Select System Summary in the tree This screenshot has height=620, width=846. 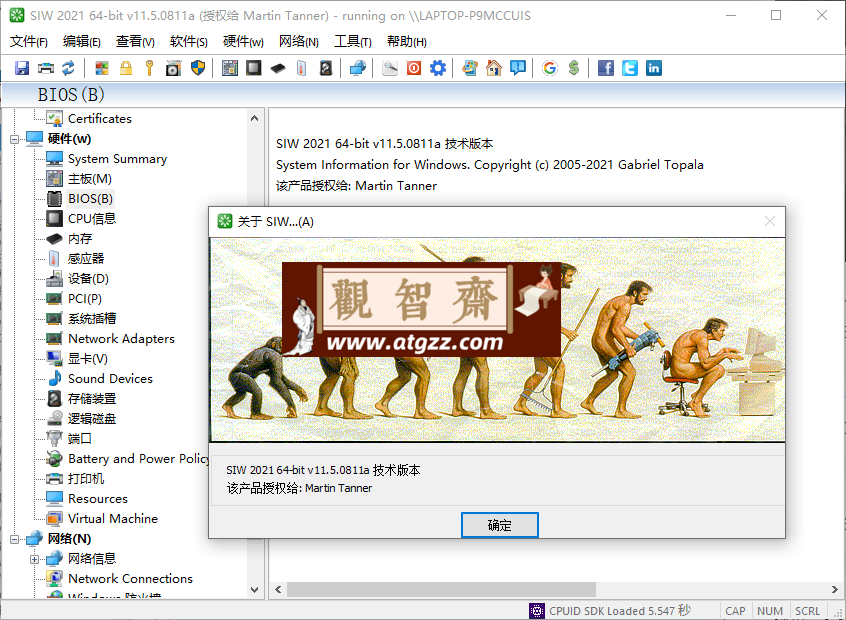118,159
